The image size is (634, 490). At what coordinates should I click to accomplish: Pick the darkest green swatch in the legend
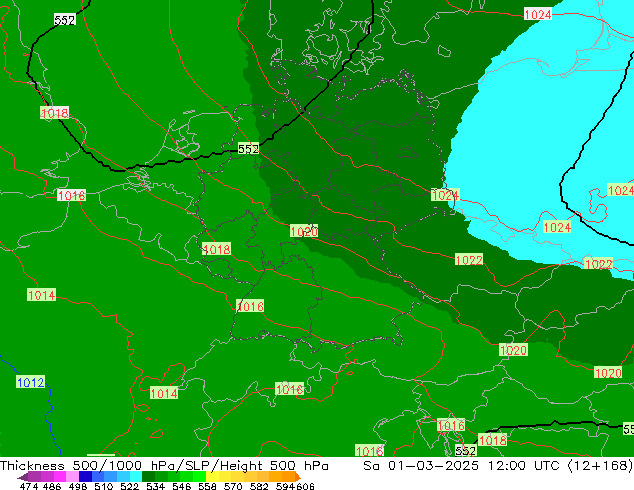click(x=148, y=477)
